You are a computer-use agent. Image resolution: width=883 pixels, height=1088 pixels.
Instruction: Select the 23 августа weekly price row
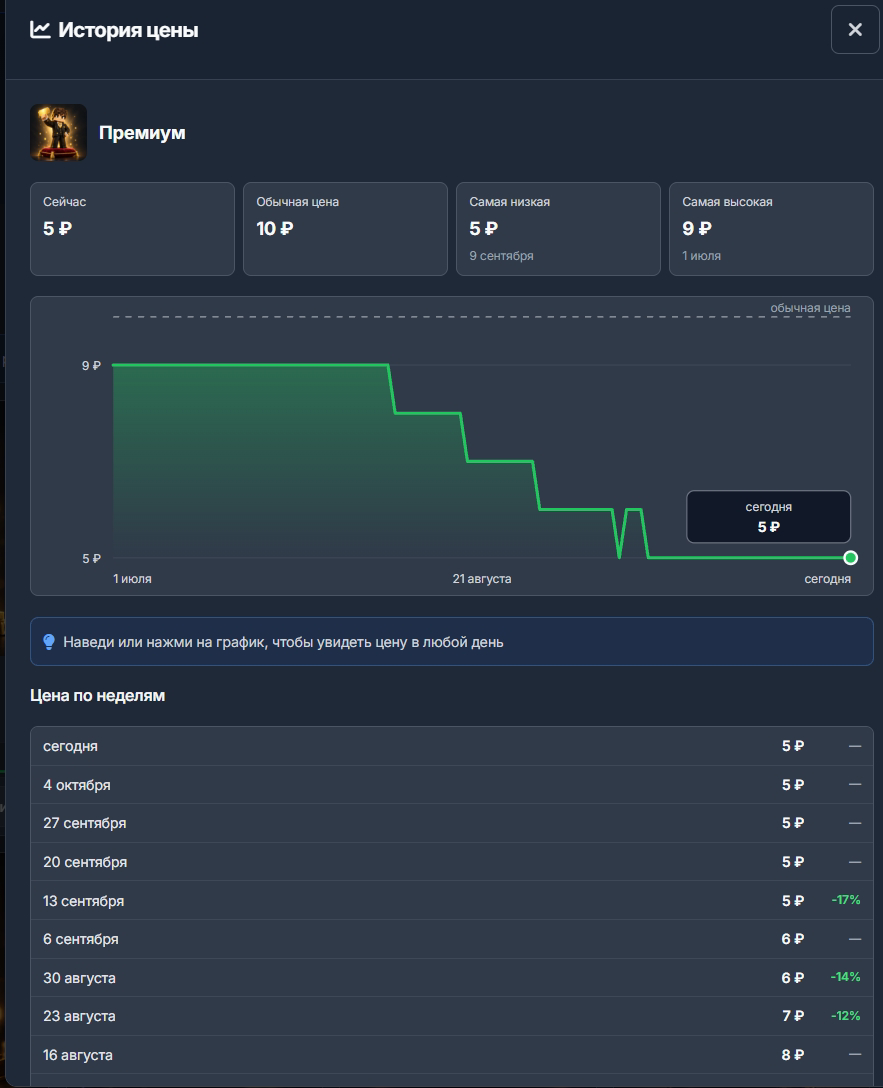coord(452,1016)
